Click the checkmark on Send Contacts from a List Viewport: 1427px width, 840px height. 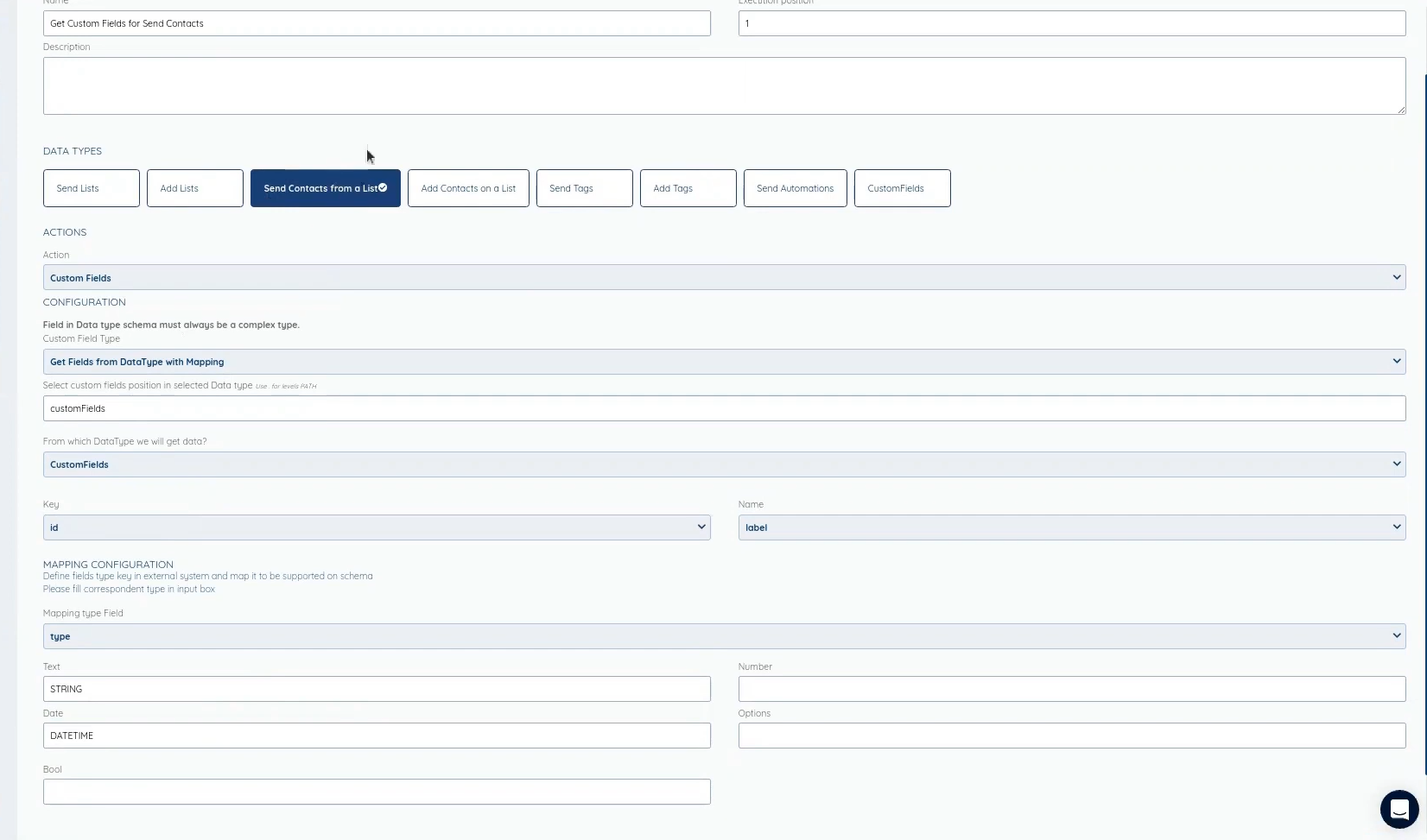(x=383, y=187)
